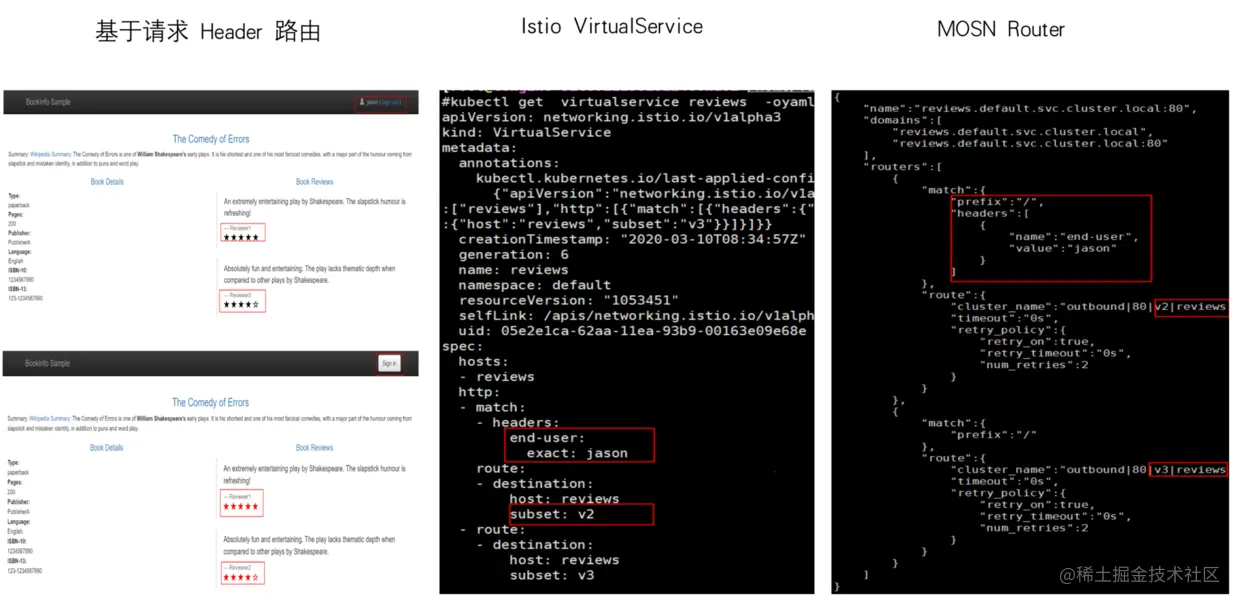The image size is (1240, 605).
Task: Open BookInfo Sample brand on jason's page
Action: coord(48,102)
